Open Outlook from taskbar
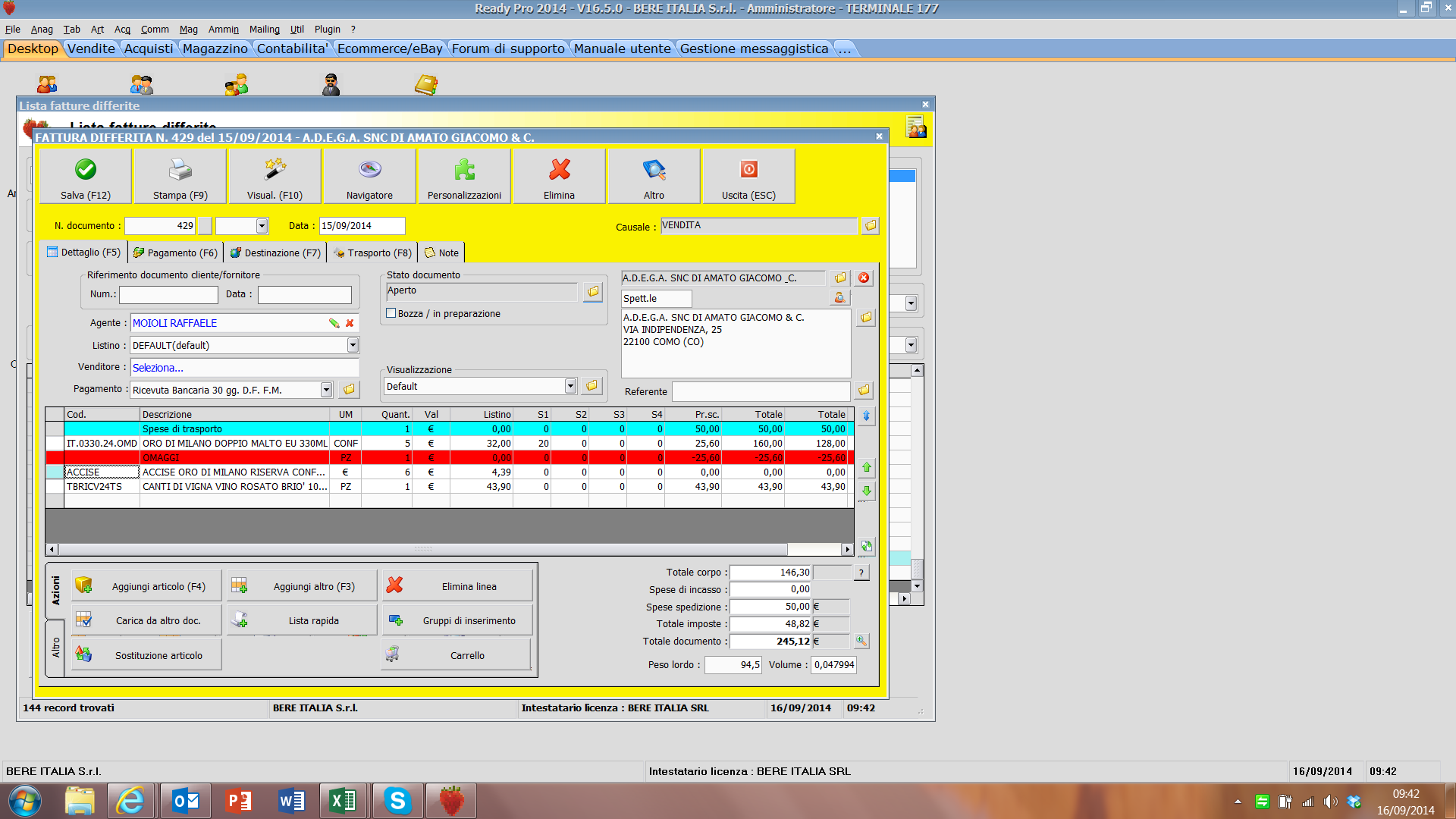Screen dimensions: 1456x819 pos(186,801)
